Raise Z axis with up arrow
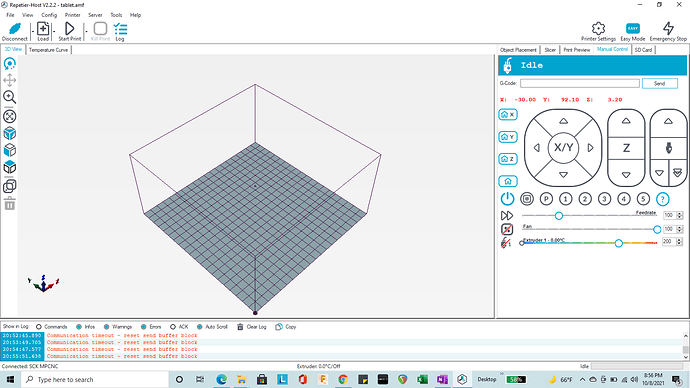This screenshot has width=690, height=388. pyautogui.click(x=626, y=121)
